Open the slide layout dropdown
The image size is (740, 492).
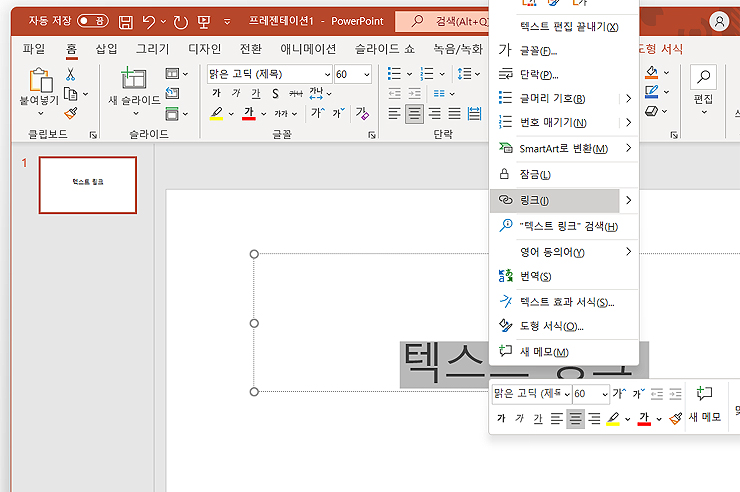177,74
